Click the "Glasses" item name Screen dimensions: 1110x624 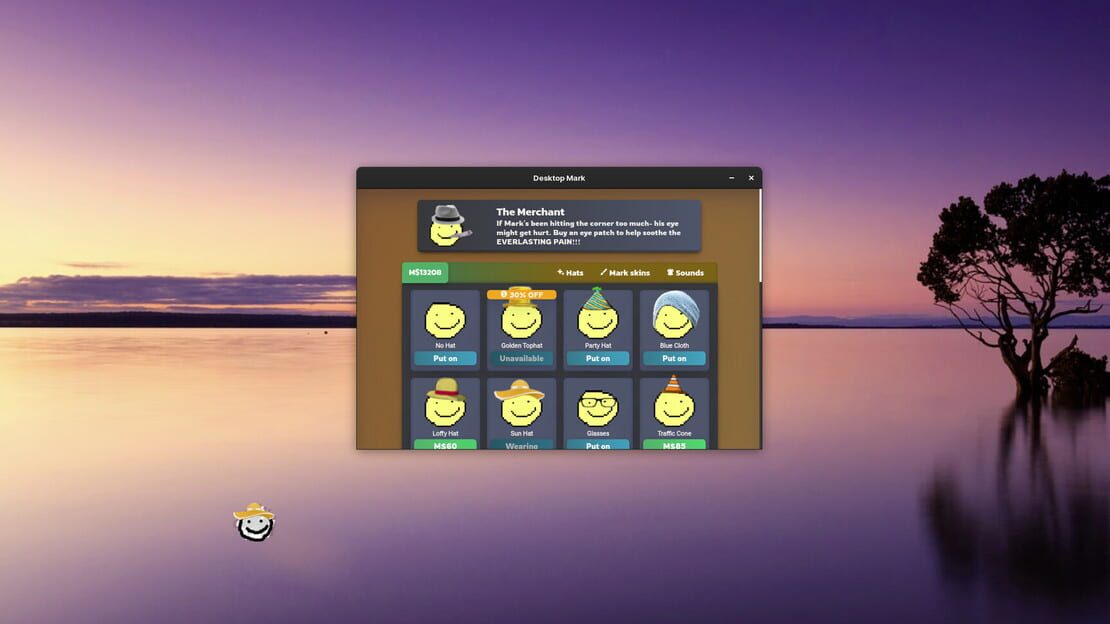[598, 433]
